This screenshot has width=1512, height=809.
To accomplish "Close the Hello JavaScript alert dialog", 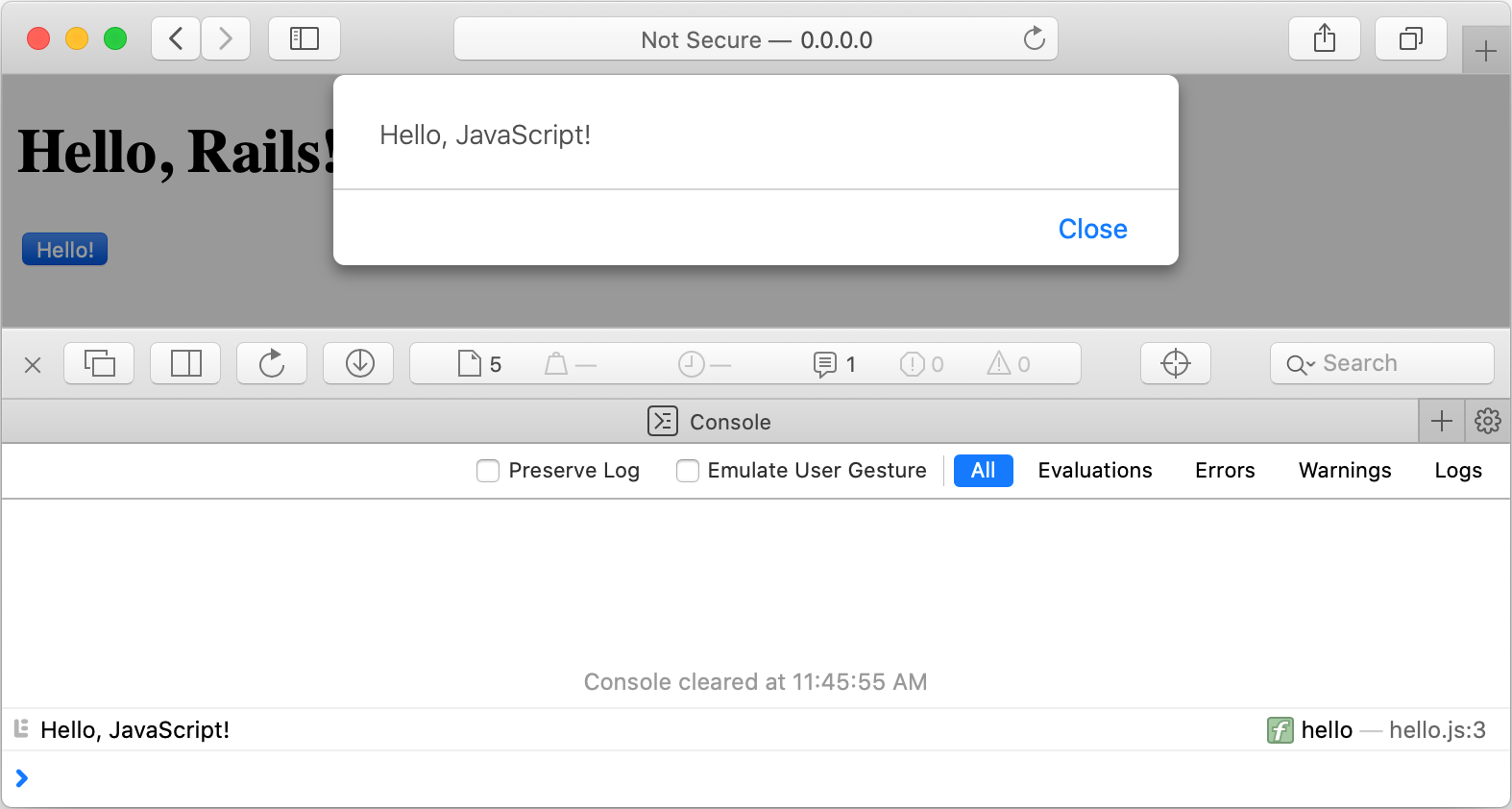I will pyautogui.click(x=1092, y=229).
